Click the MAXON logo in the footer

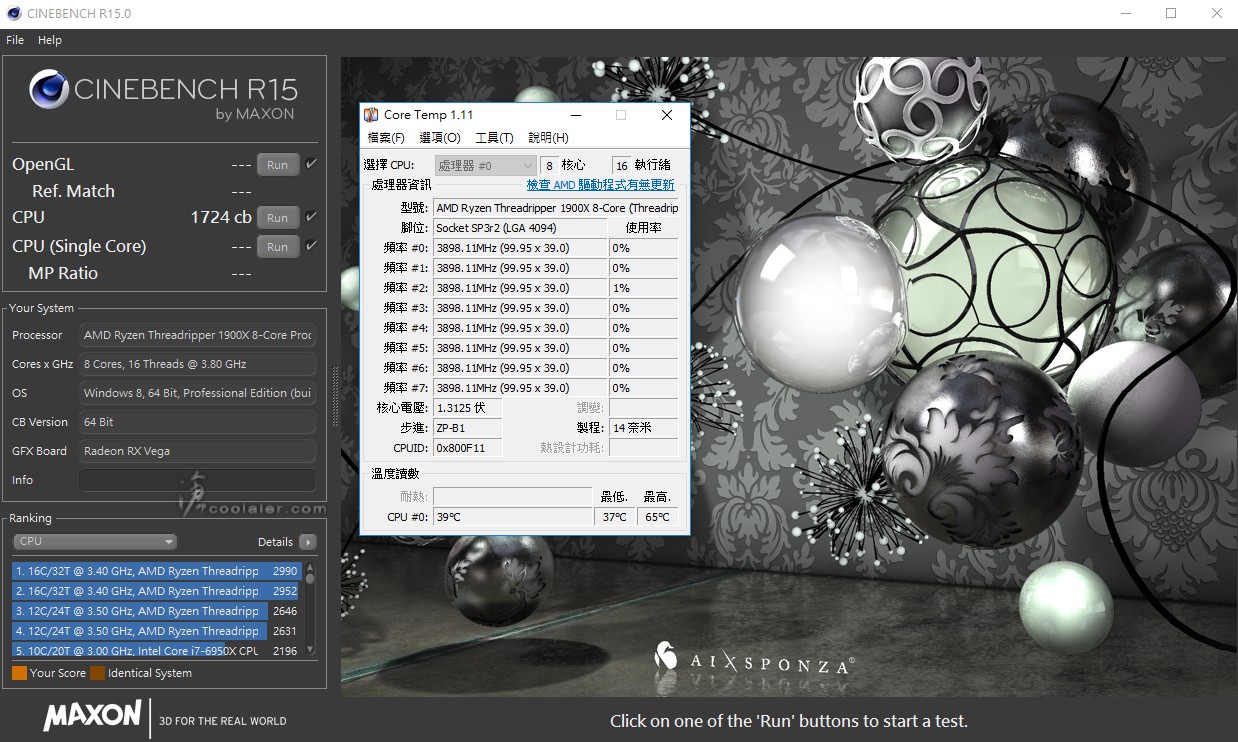pos(92,715)
